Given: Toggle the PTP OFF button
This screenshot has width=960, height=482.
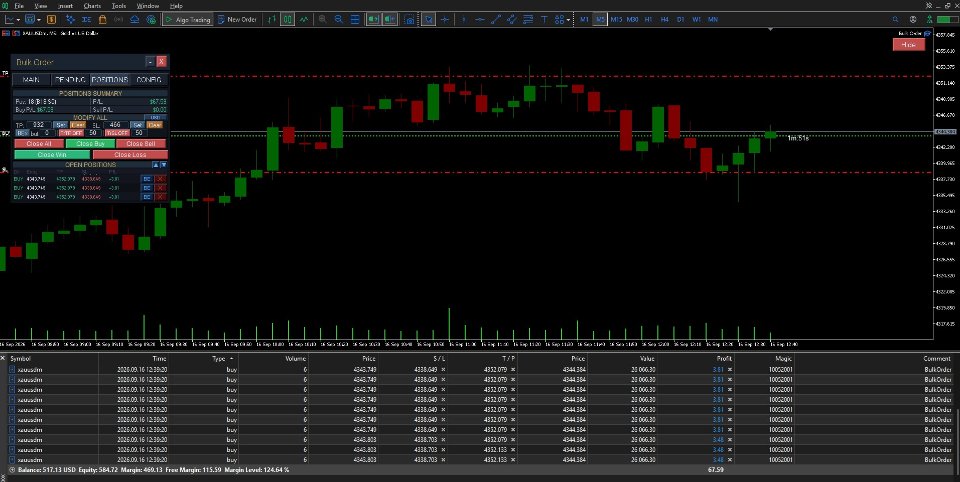Looking at the screenshot, I should pos(72,133).
